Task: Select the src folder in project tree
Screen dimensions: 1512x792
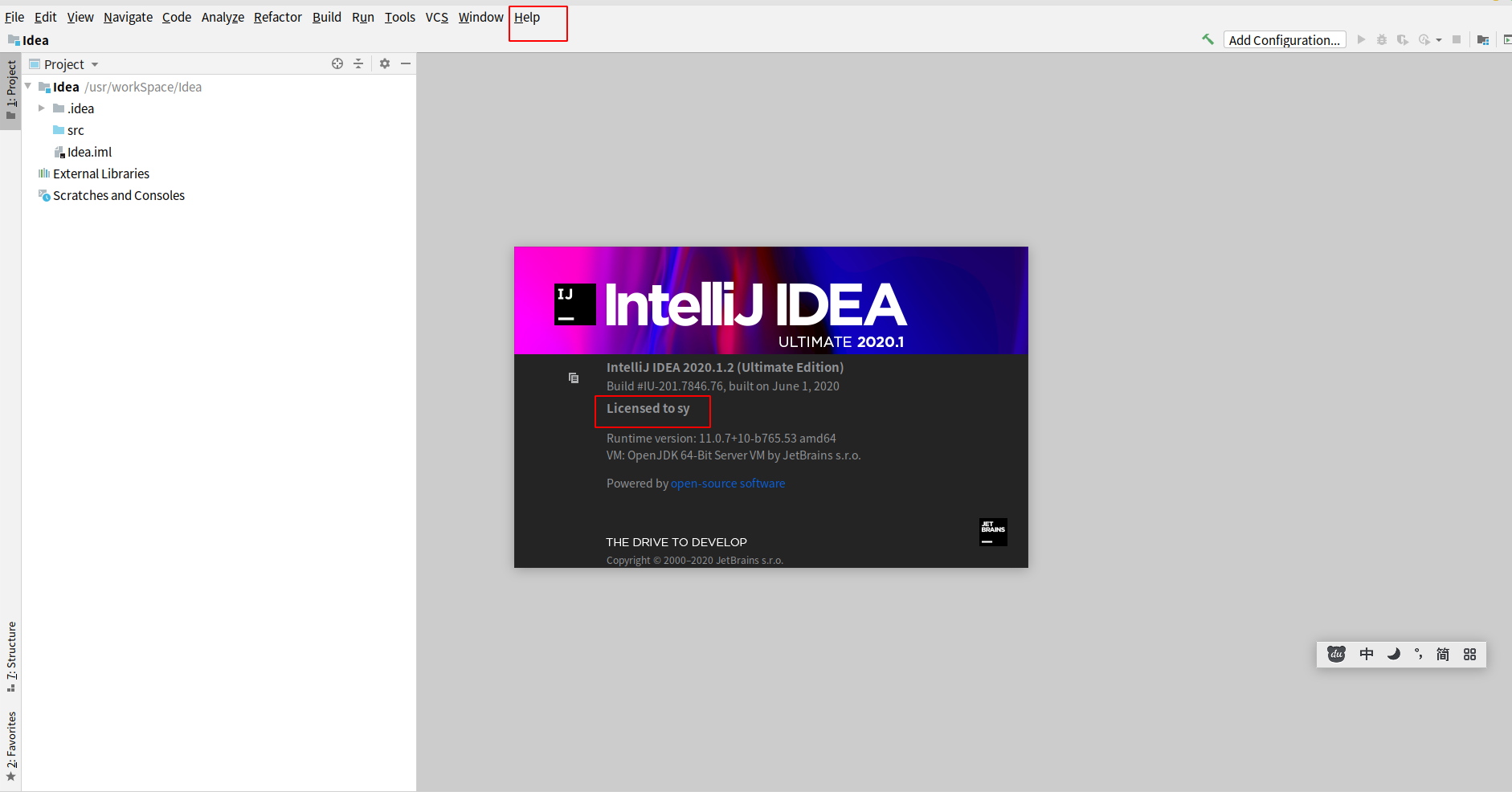Action: click(x=219, y=130)
